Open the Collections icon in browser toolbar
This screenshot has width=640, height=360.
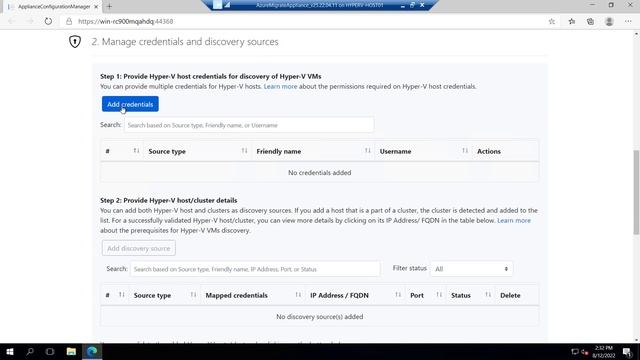point(590,21)
